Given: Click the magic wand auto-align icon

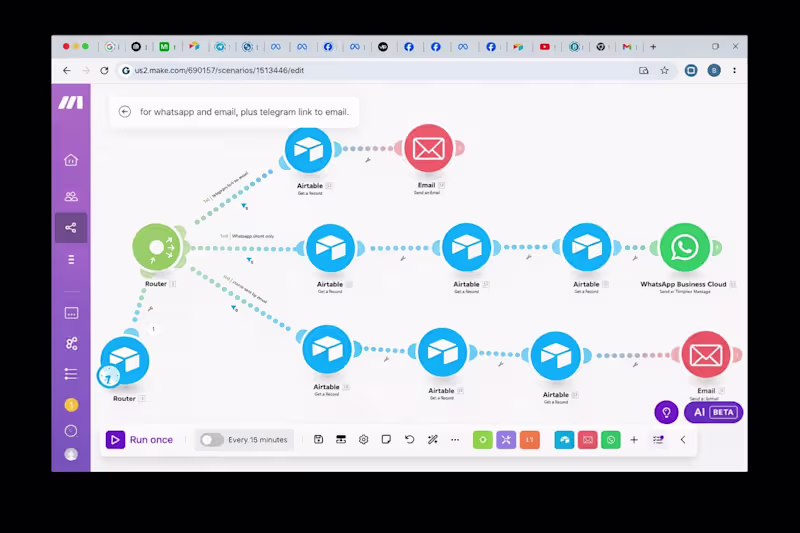Looking at the screenshot, I should click(x=433, y=439).
